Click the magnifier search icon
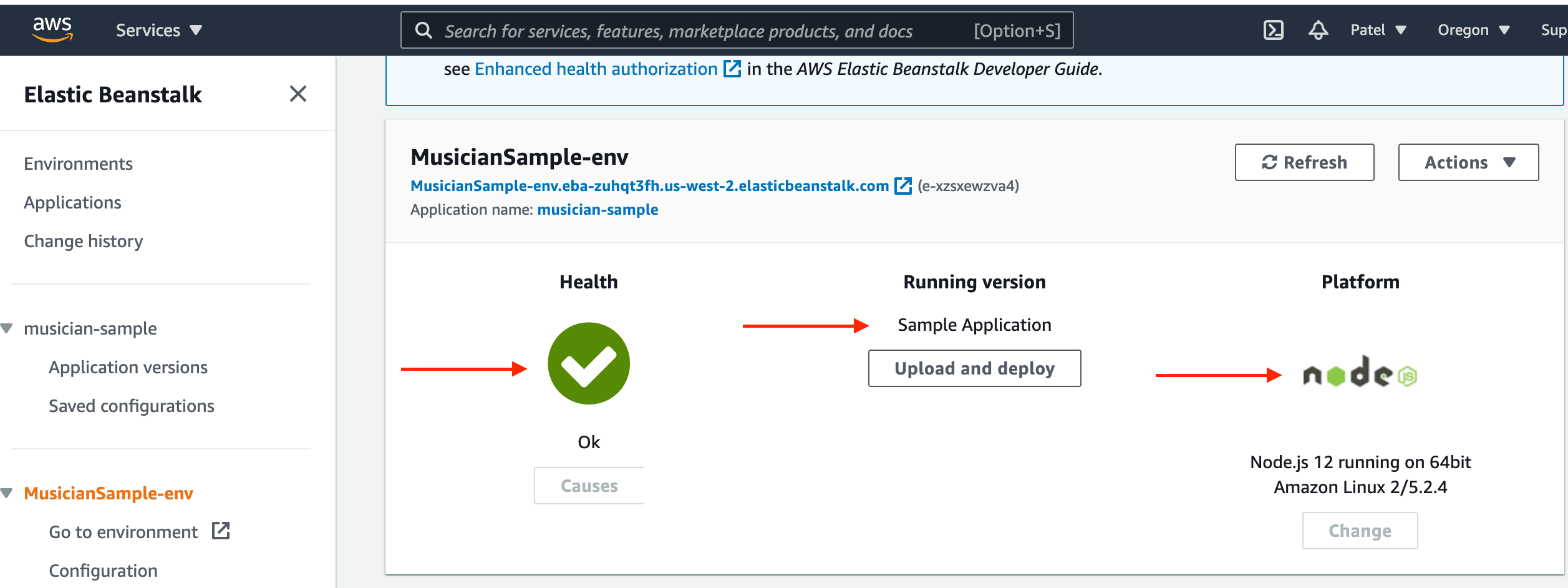Image resolution: width=1568 pixels, height=588 pixels. 423,30
